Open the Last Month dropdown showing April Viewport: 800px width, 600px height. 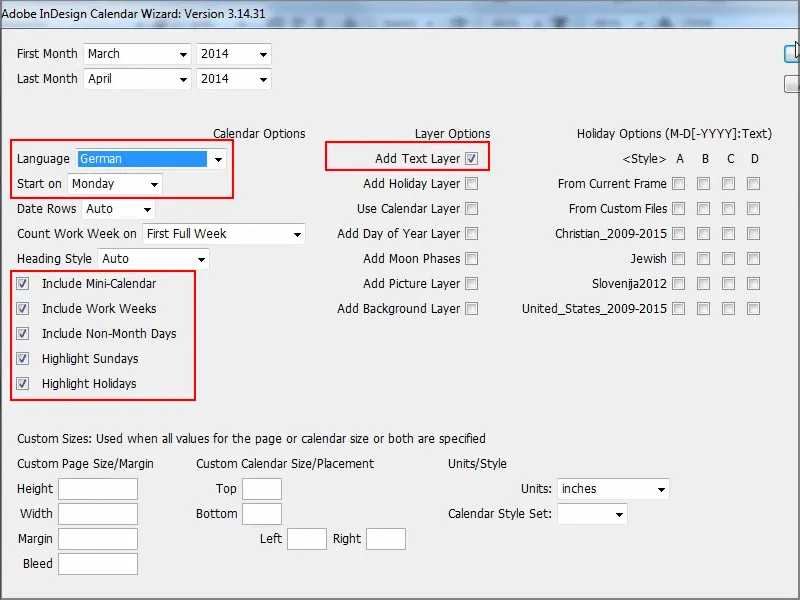[137, 79]
